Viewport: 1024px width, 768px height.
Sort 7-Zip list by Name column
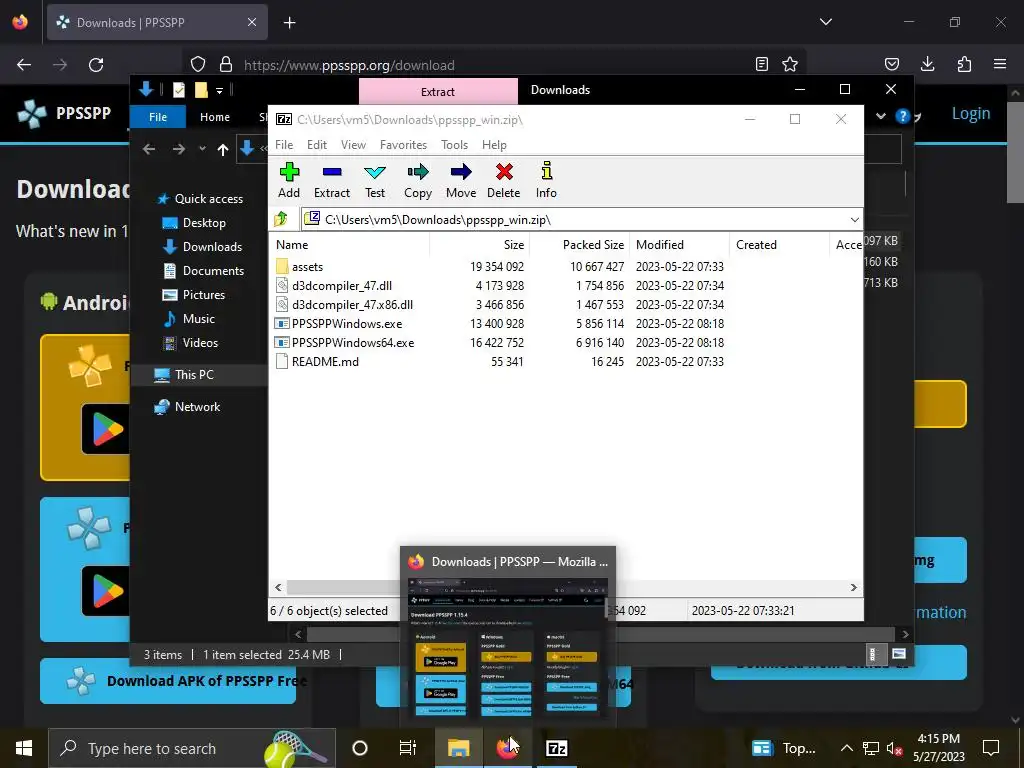tap(349, 245)
